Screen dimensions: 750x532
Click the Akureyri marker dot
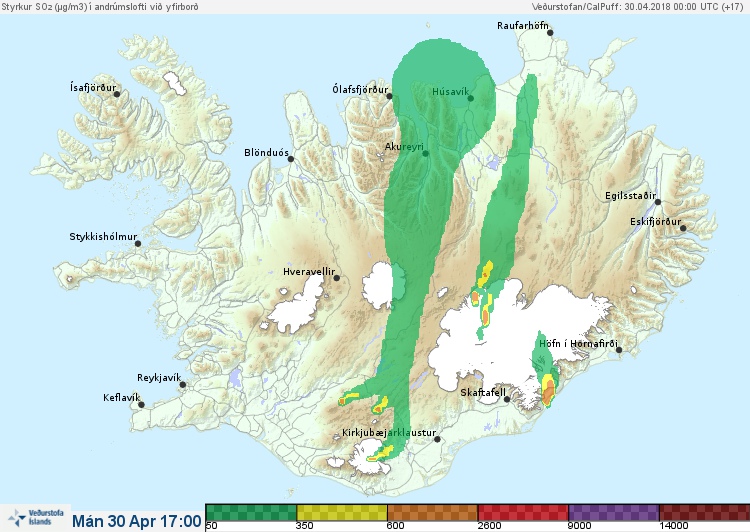[x=425, y=154]
